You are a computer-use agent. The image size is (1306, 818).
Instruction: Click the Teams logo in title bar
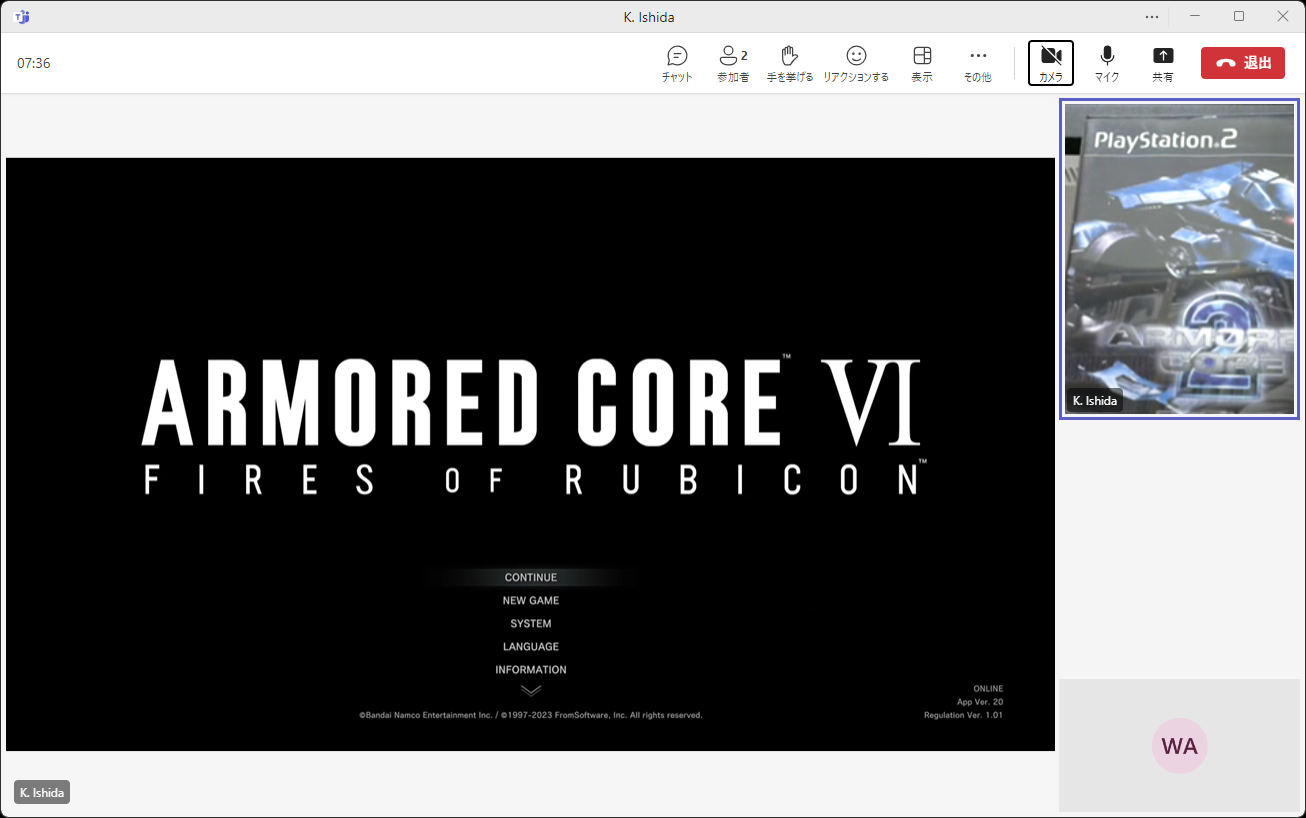coord(22,17)
